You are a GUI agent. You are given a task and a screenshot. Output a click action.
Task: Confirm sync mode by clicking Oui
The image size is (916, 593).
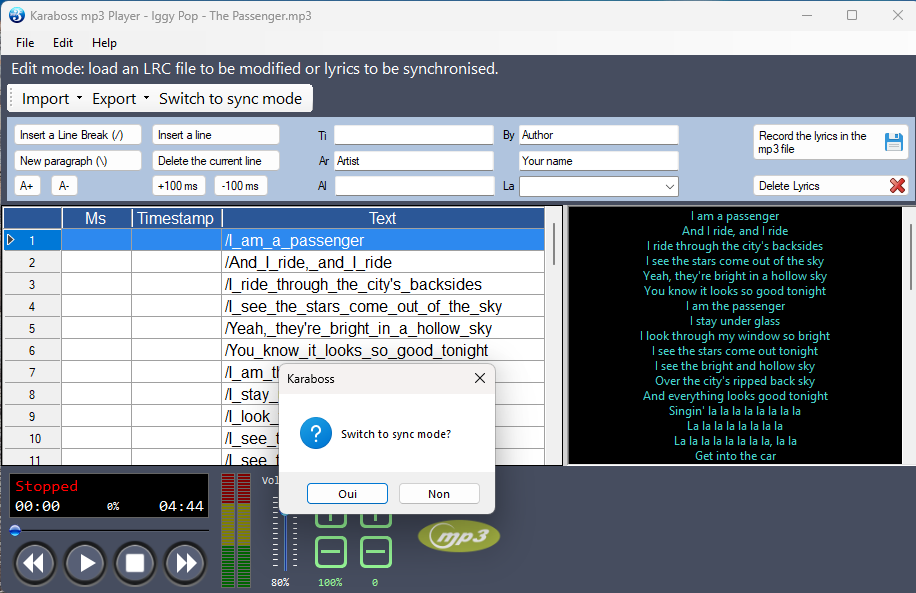click(347, 494)
